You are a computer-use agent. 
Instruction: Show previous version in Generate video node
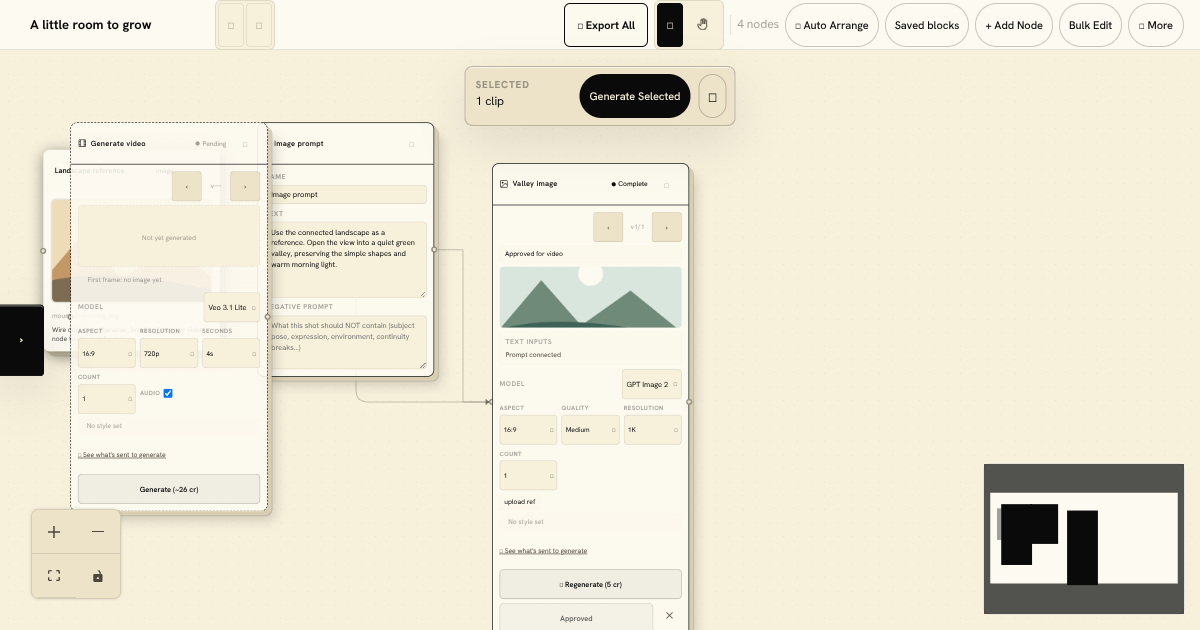(x=187, y=186)
